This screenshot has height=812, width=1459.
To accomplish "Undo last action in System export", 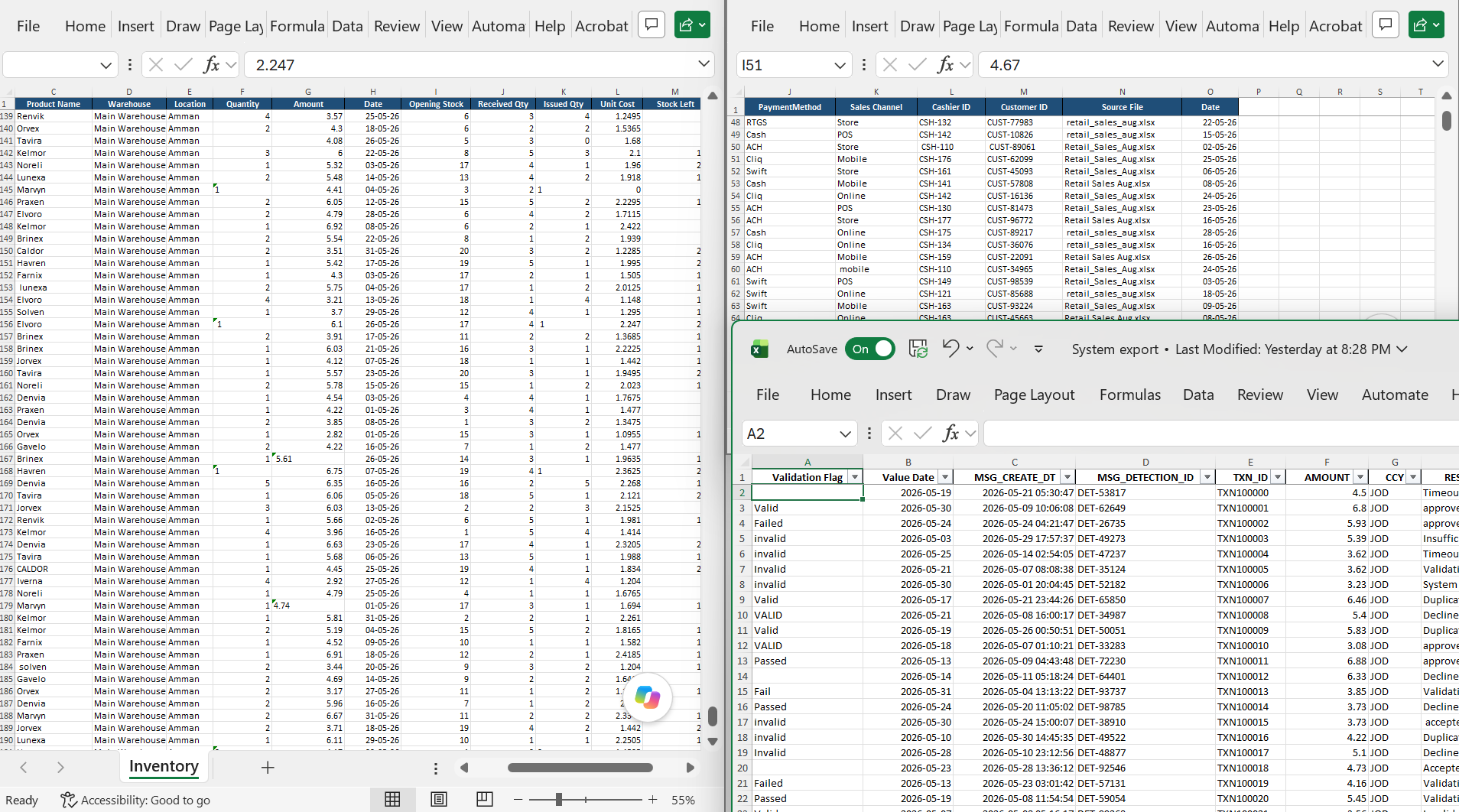I will (950, 349).
